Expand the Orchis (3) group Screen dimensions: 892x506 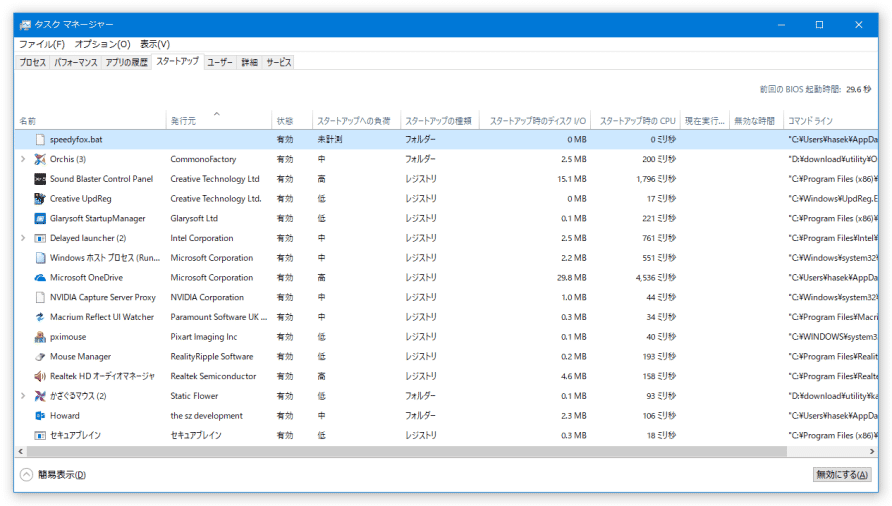coord(23,159)
